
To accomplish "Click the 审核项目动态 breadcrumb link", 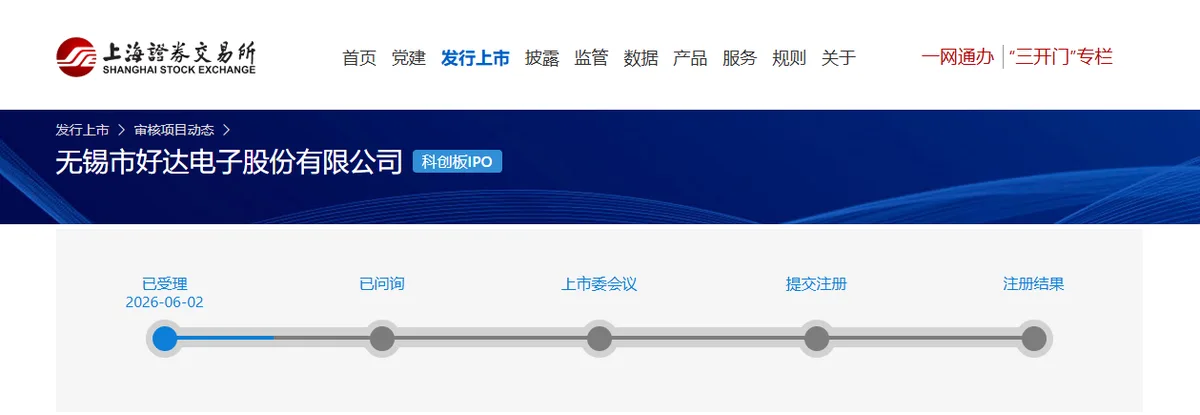I will pyautogui.click(x=174, y=130).
